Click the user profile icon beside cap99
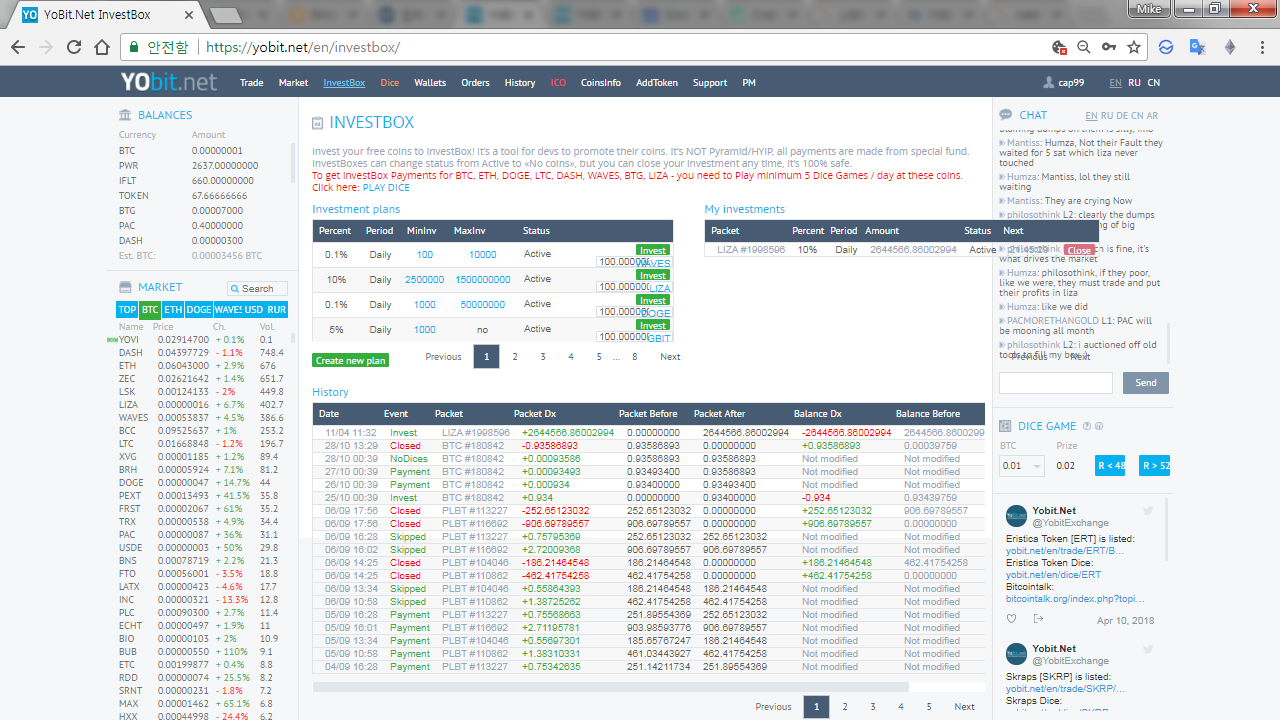The image size is (1280, 720). click(1049, 83)
